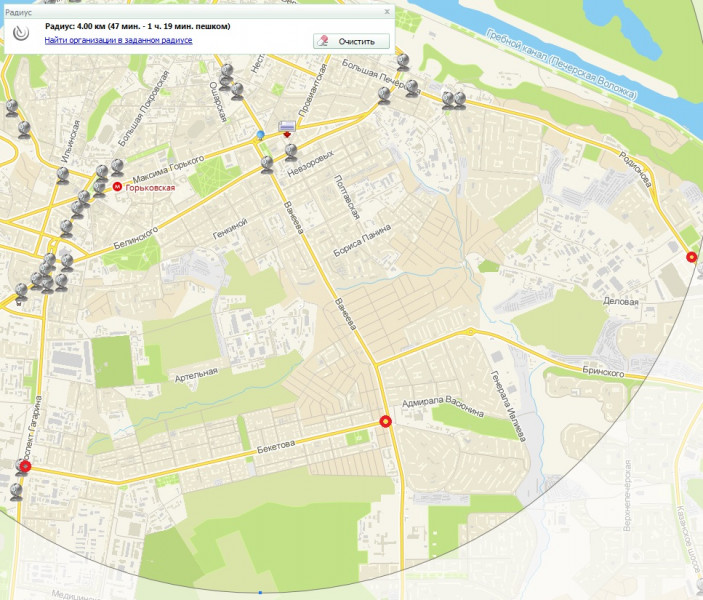Close the Радиус panel
Image resolution: width=703 pixels, height=600 pixels.
point(387,12)
